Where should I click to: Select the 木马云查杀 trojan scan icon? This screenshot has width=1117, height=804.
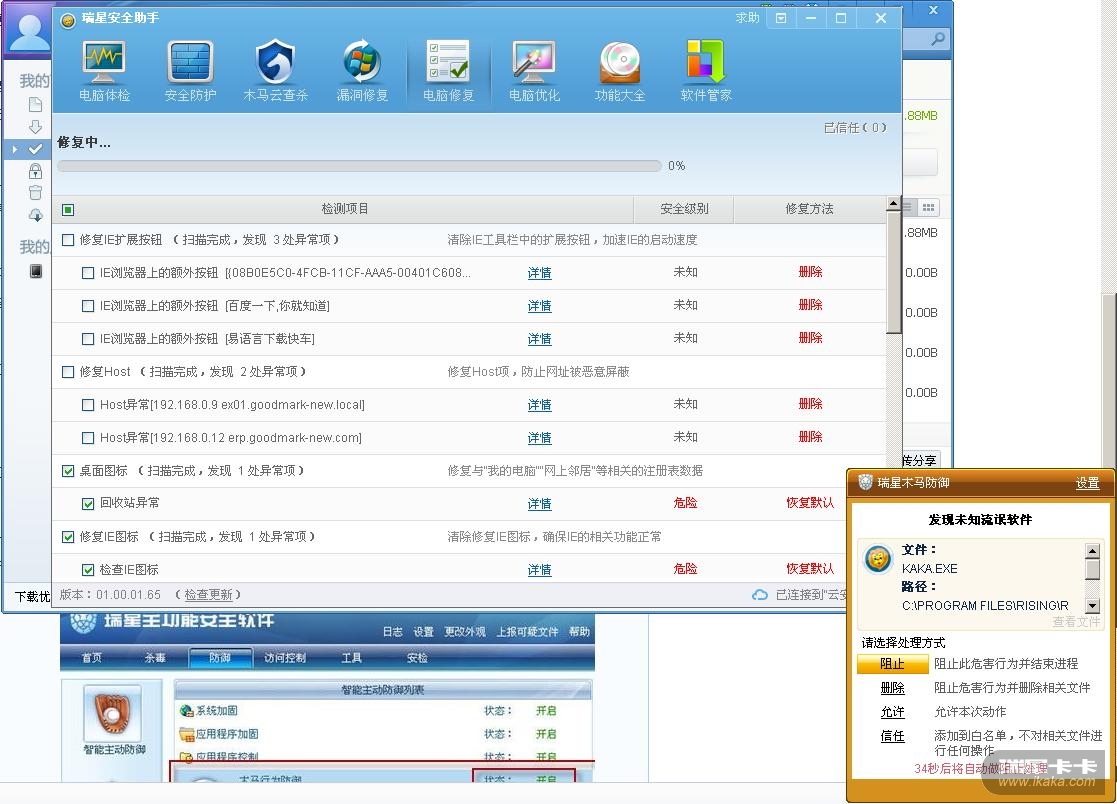(276, 71)
